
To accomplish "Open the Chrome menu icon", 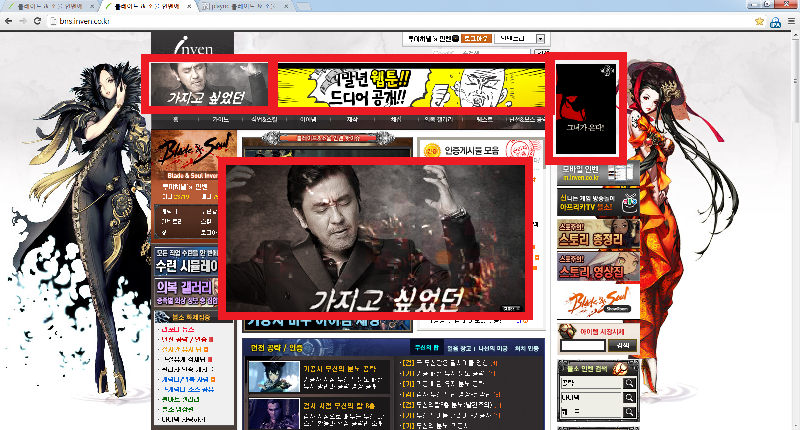I will point(791,21).
